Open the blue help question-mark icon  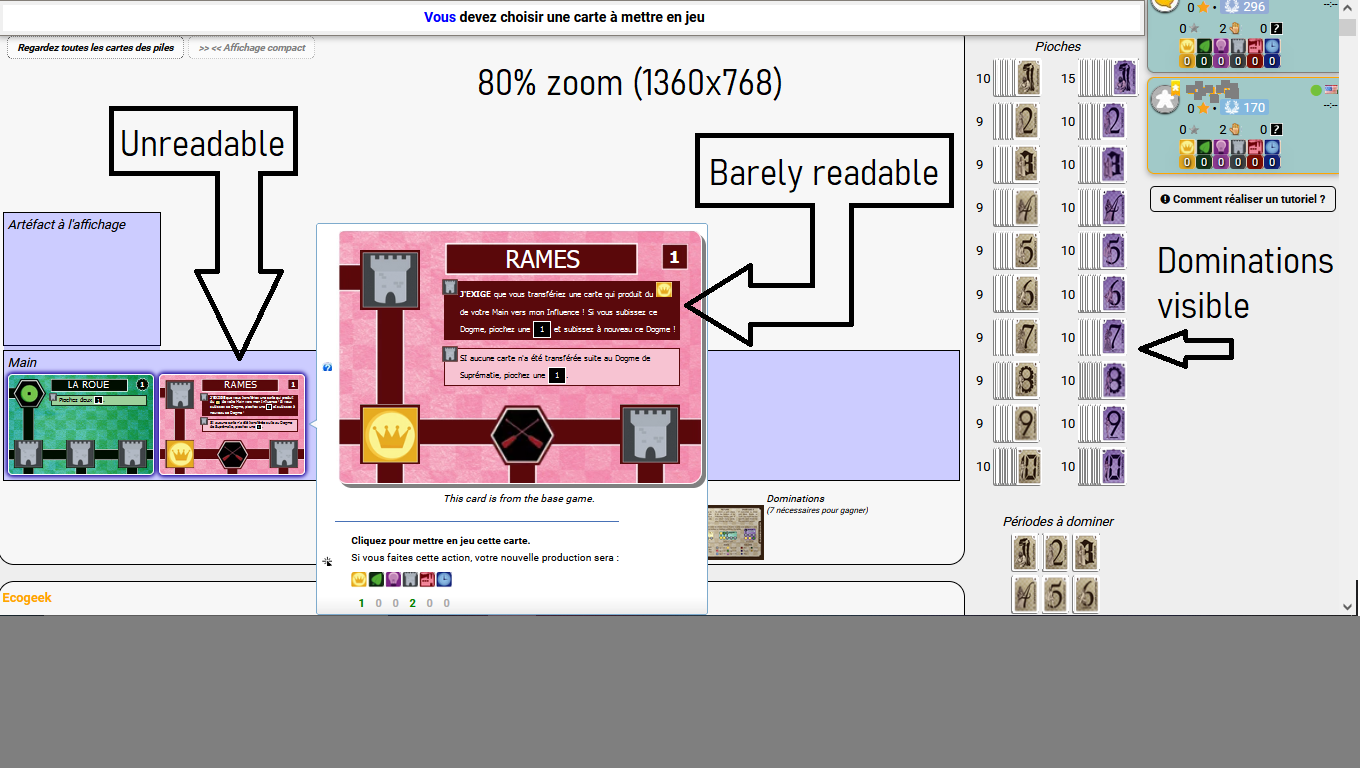327,368
